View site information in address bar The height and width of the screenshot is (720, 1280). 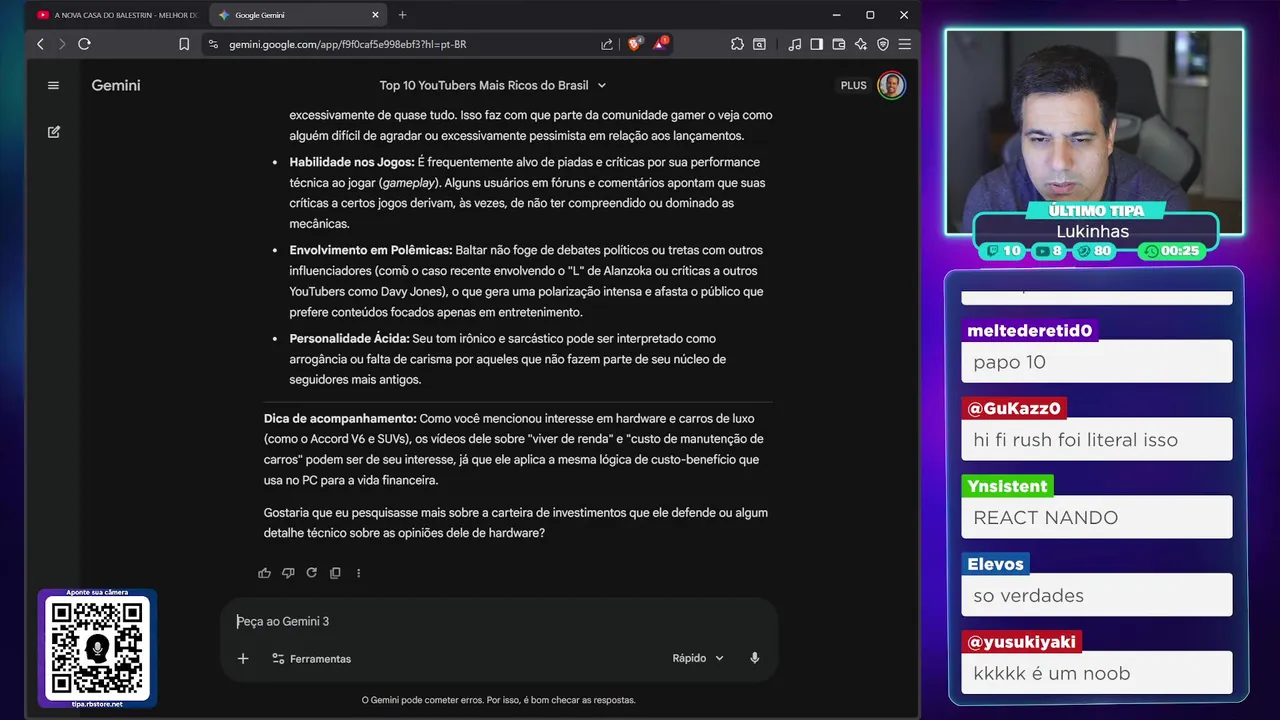pyautogui.click(x=212, y=44)
